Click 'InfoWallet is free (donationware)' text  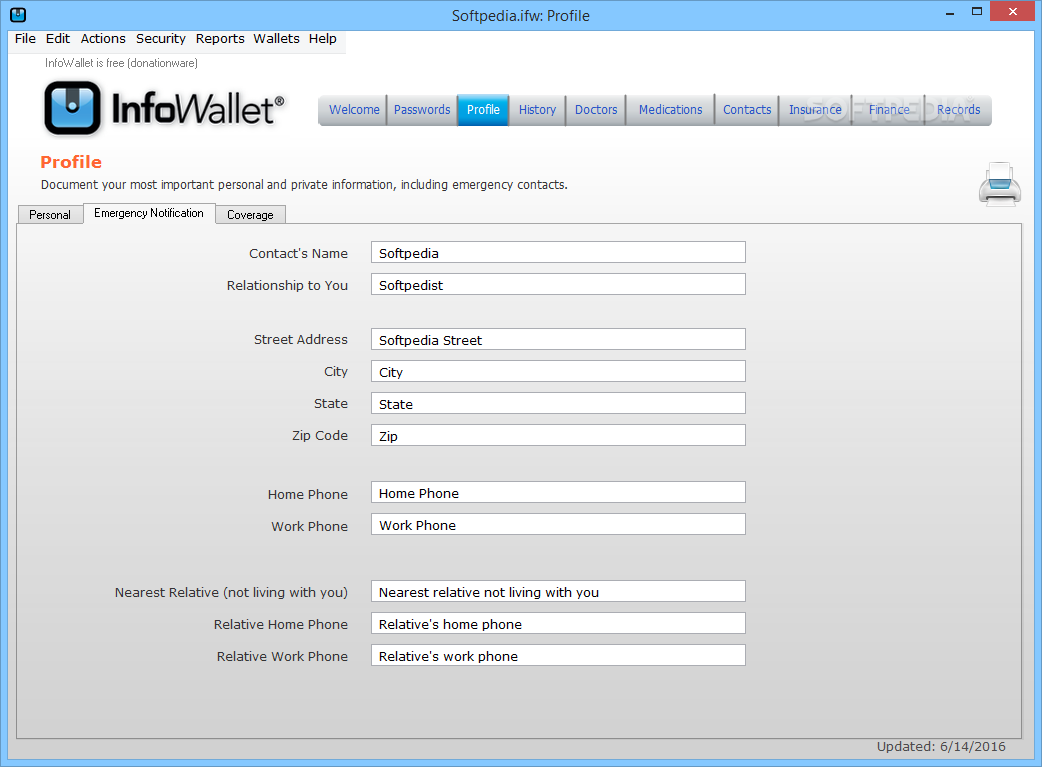(122, 63)
